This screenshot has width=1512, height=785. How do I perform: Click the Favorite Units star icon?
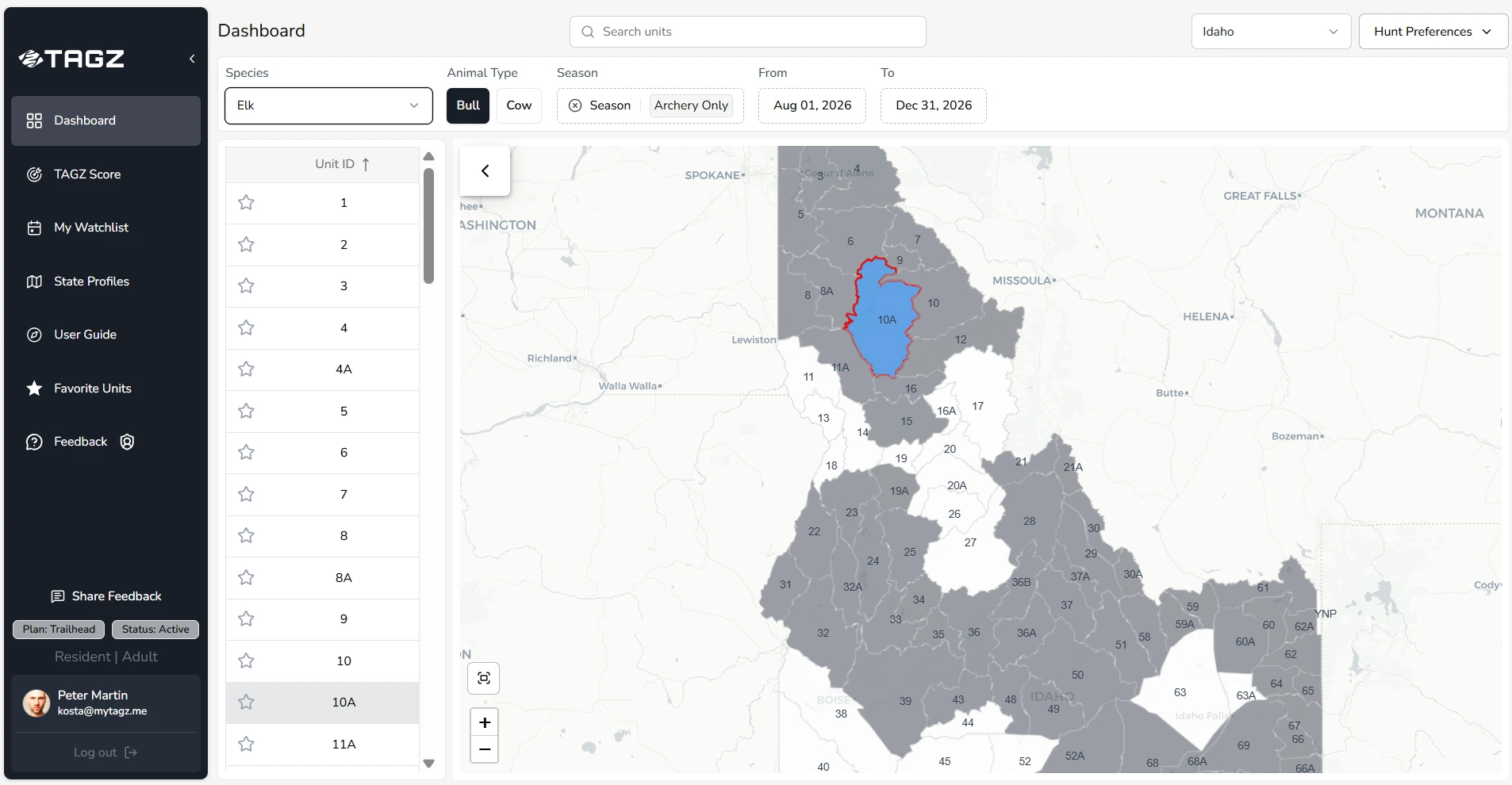(33, 389)
